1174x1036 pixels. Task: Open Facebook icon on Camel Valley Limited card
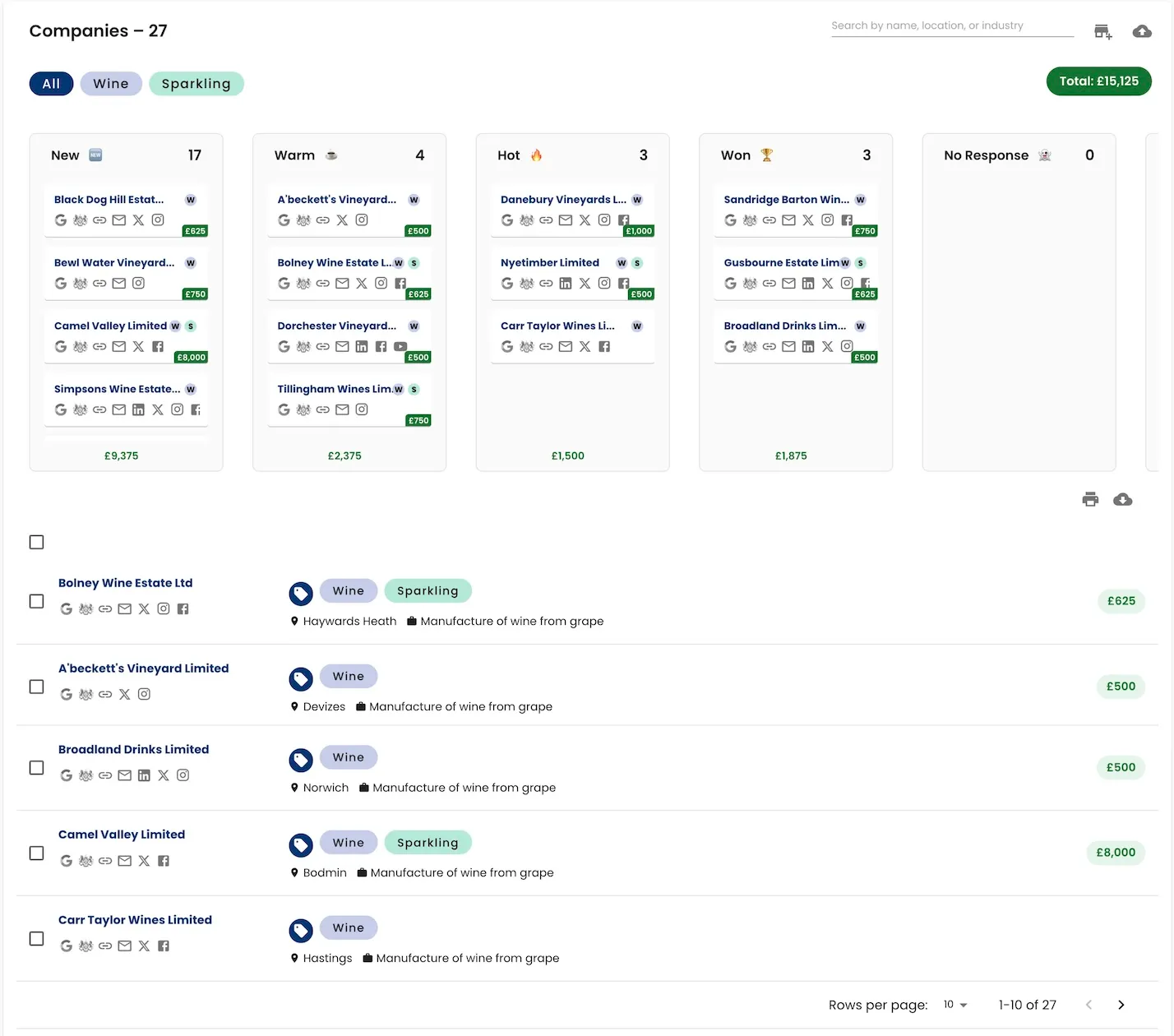158,347
